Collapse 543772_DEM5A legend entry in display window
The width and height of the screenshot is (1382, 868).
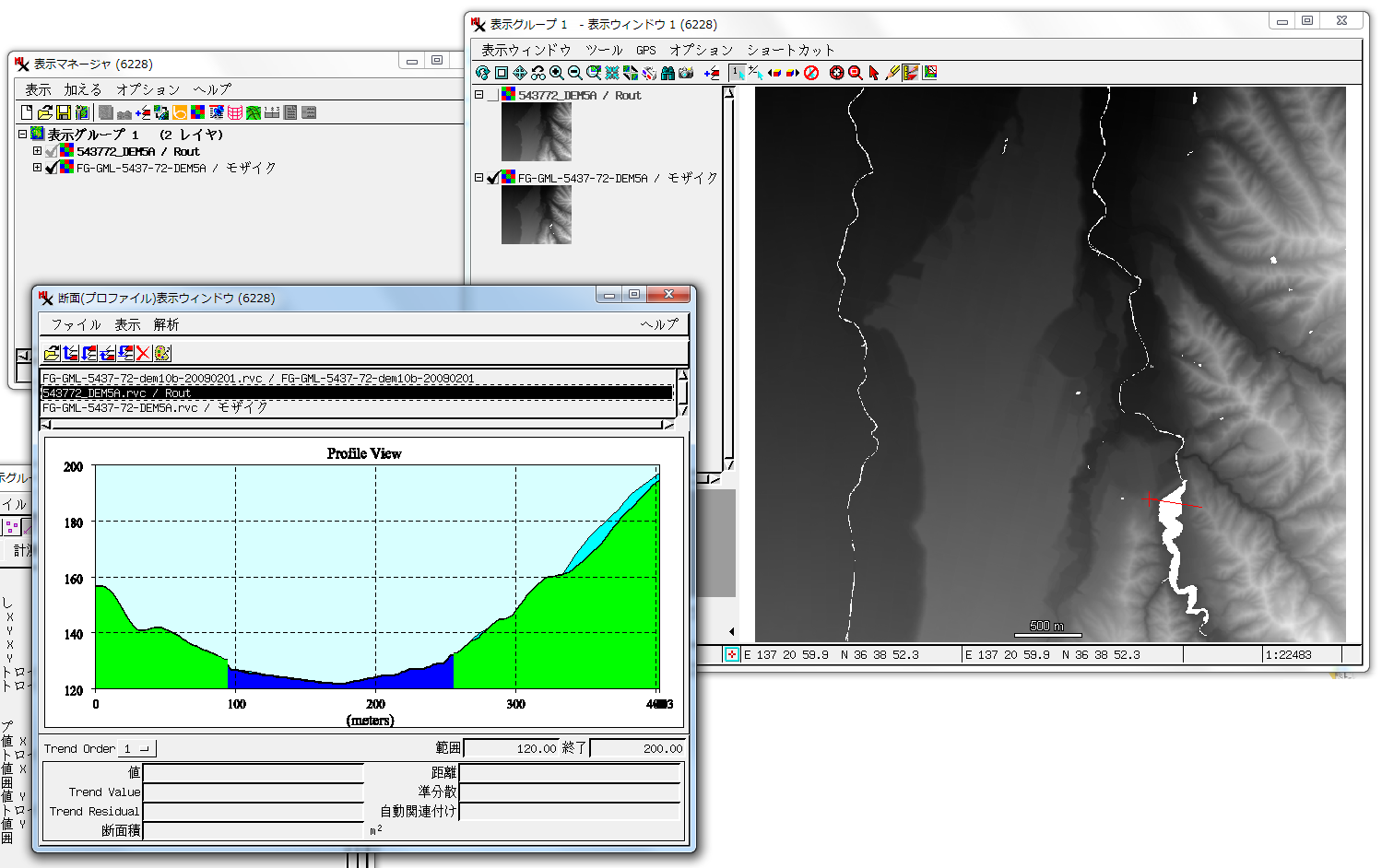[478, 95]
